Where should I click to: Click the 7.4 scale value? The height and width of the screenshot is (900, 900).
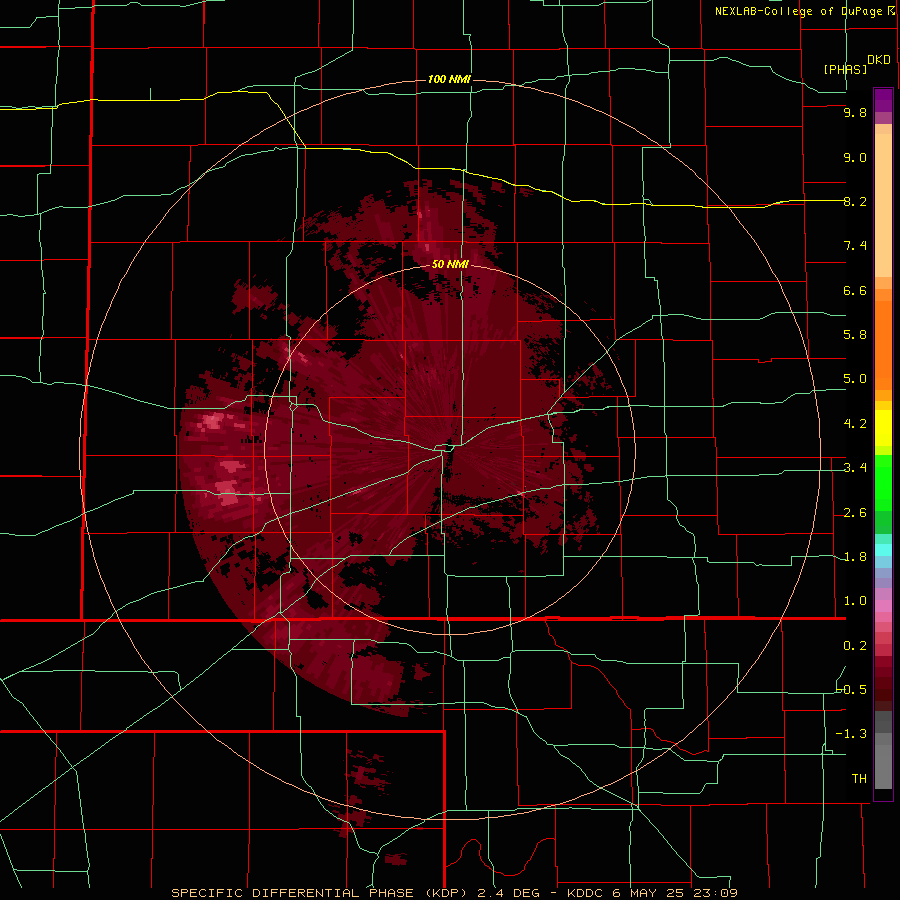pyautogui.click(x=855, y=246)
